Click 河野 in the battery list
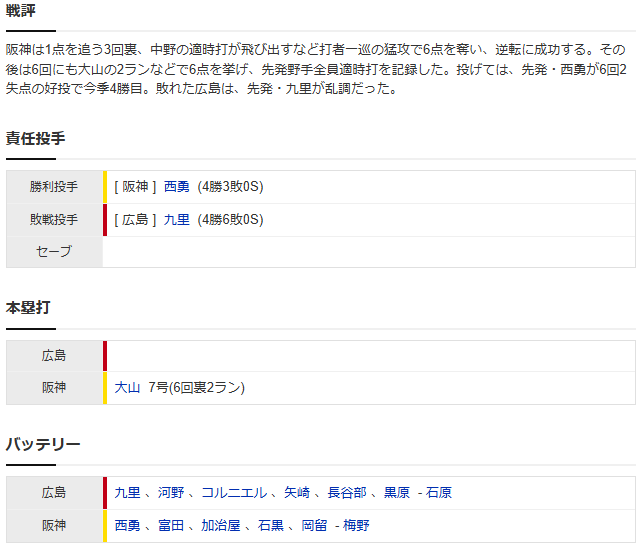 pyautogui.click(x=171, y=493)
